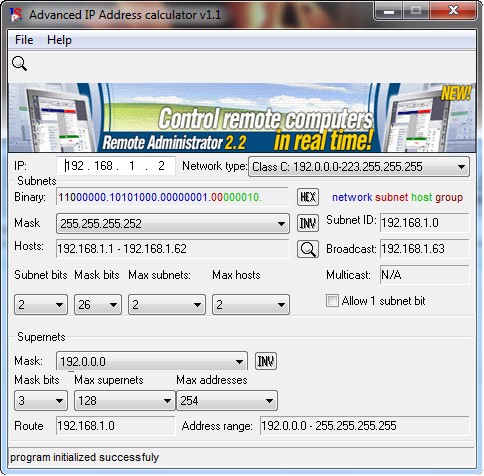Click the application logo in title bar
Image resolution: width=484 pixels, height=476 pixels.
16,15
